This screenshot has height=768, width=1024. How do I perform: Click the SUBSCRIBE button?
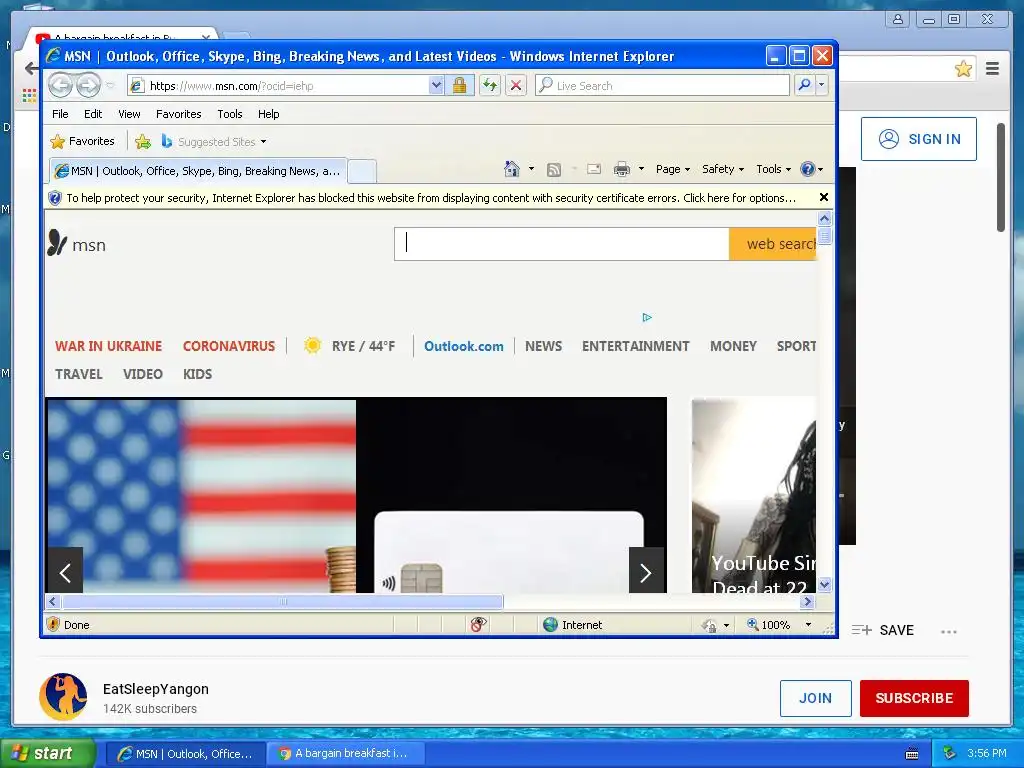pos(914,698)
